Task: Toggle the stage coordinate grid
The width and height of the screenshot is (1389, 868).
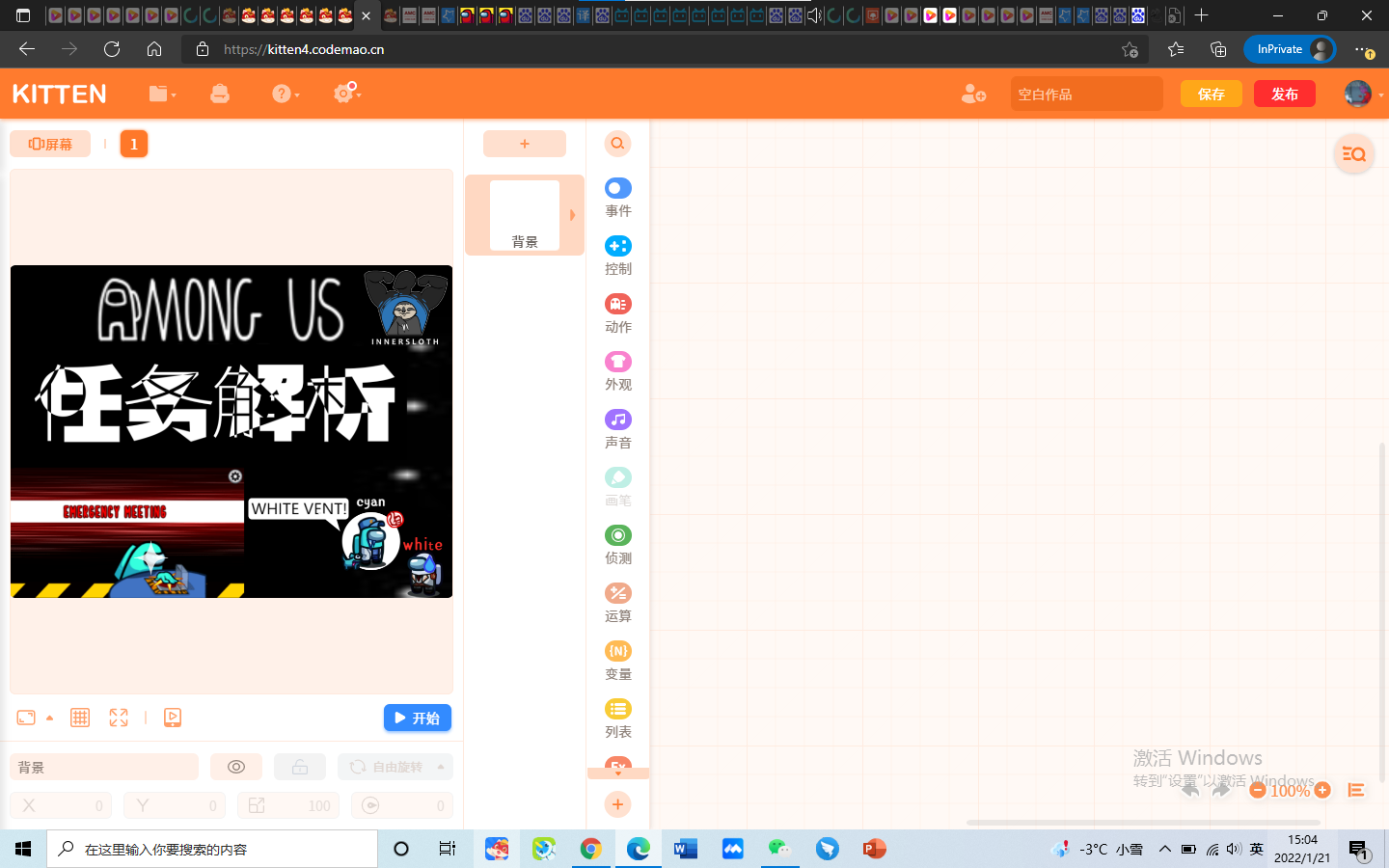Action: click(80, 718)
